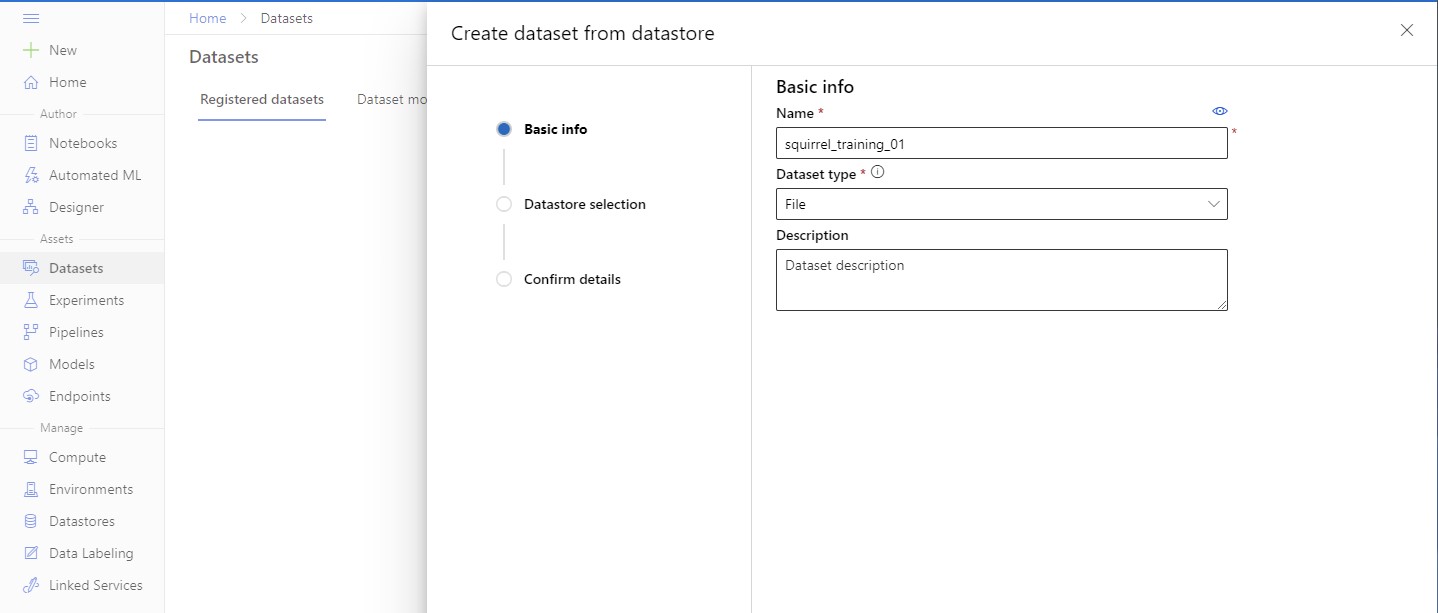
Task: Click the Endpoints cloud icon
Action: click(x=31, y=396)
